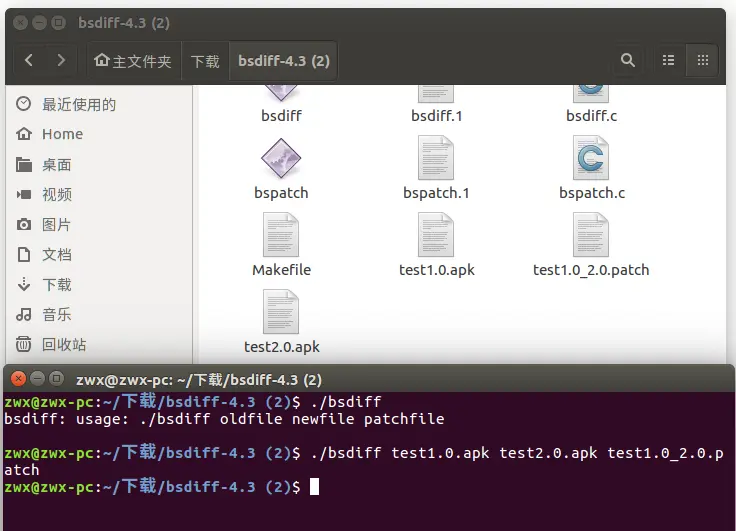Click the Makefile name label

pos(281,270)
